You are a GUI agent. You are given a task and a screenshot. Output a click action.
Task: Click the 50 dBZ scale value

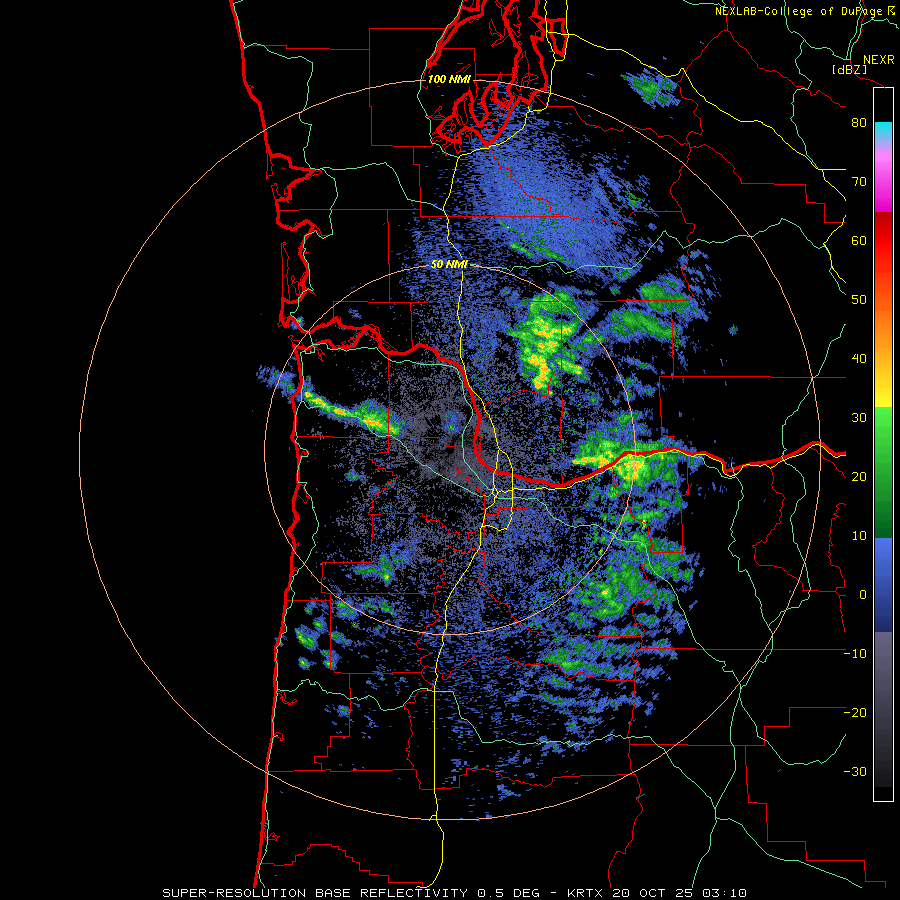click(x=859, y=300)
